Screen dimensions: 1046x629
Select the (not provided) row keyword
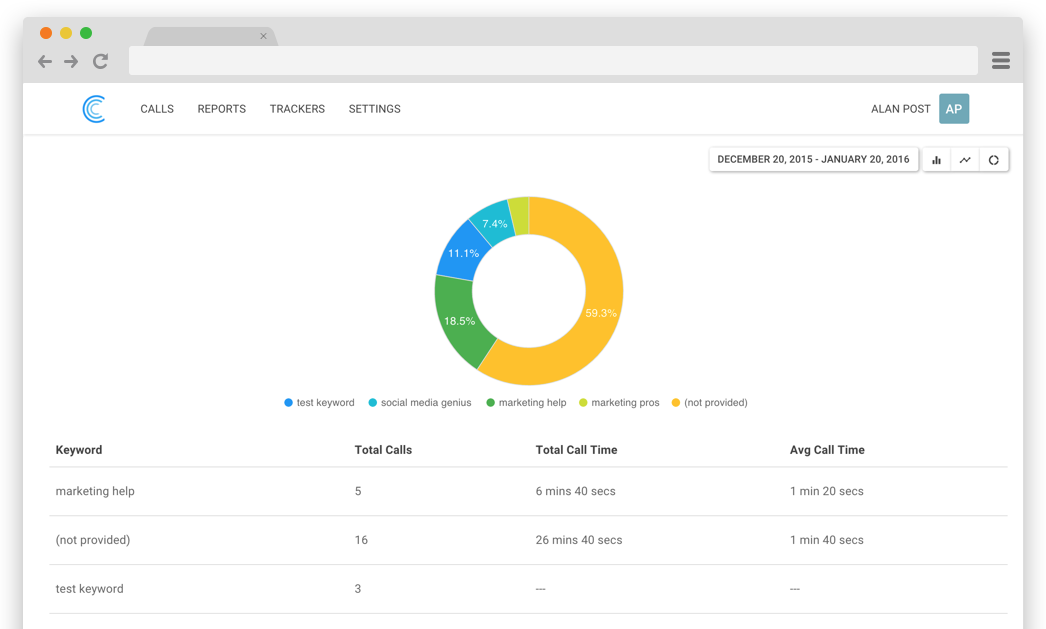point(93,540)
